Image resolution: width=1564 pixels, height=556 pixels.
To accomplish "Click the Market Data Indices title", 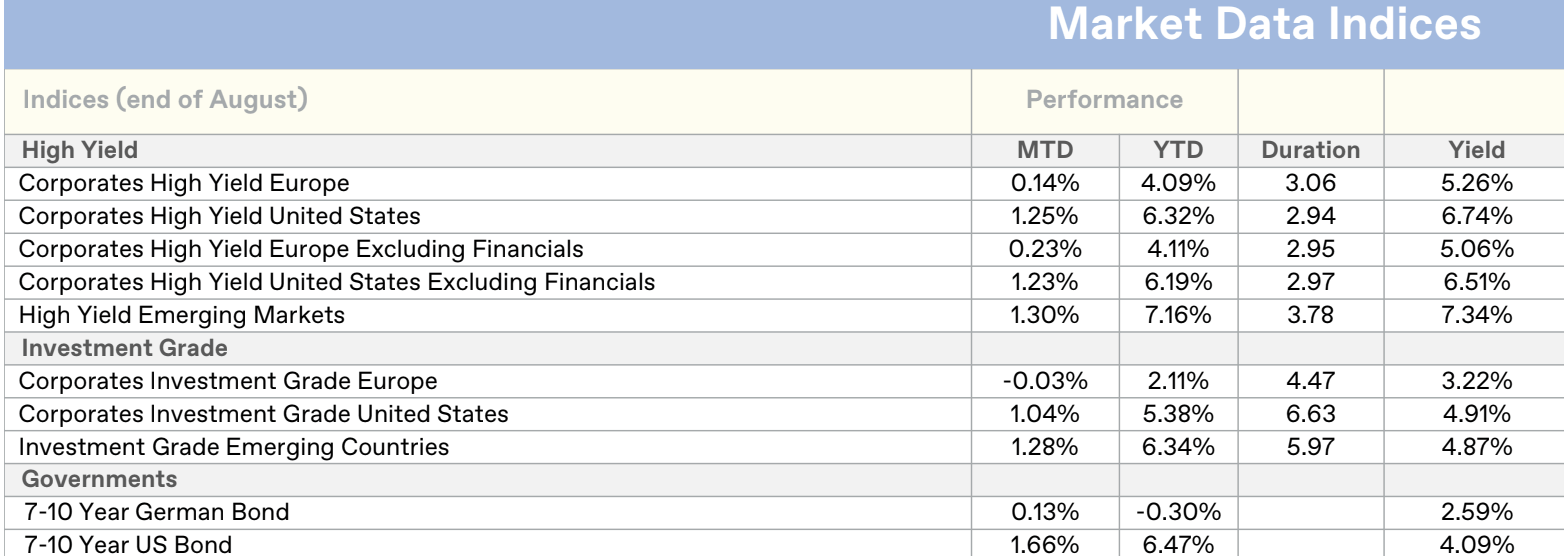I will point(1264,26).
